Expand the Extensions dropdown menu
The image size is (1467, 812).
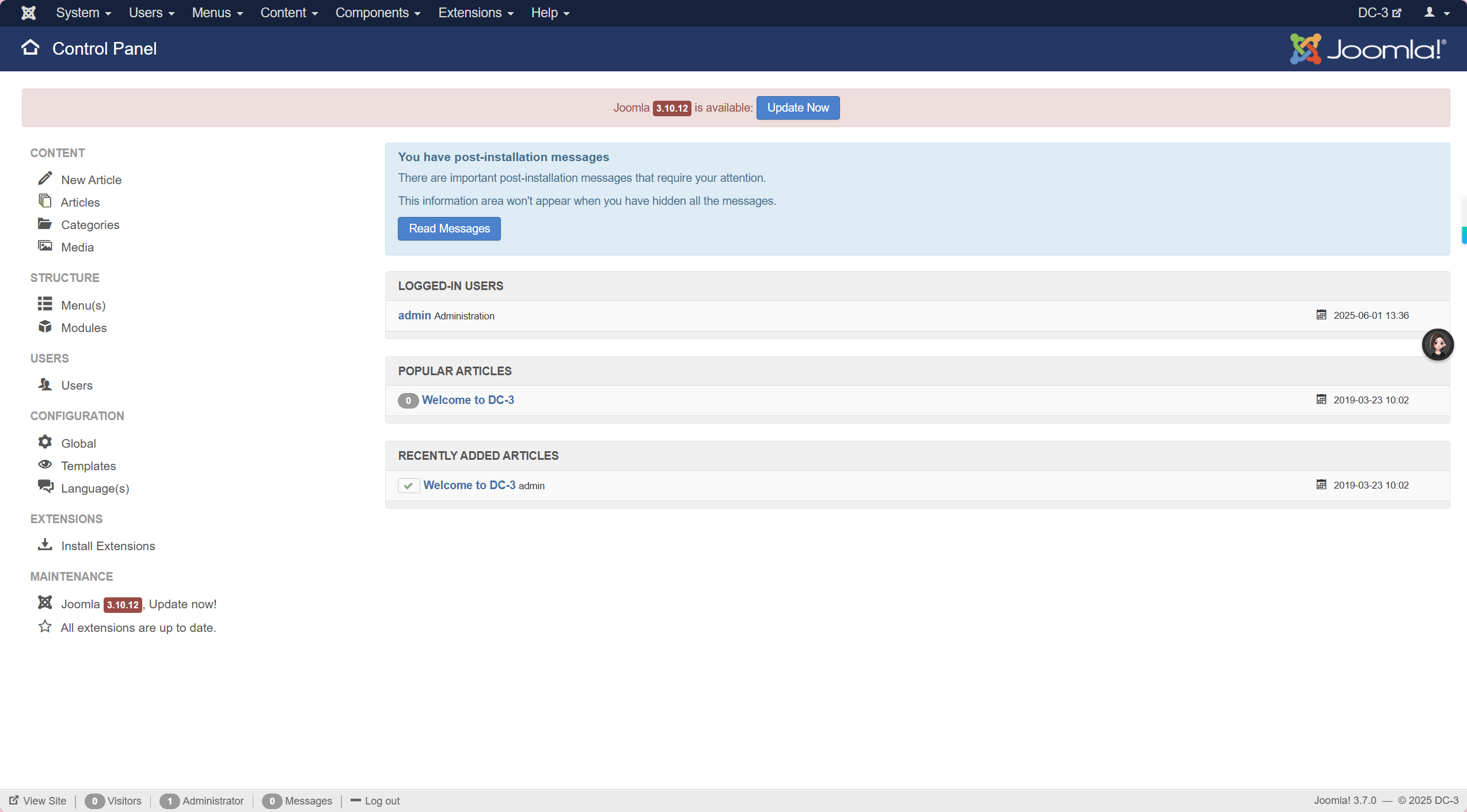pos(476,13)
